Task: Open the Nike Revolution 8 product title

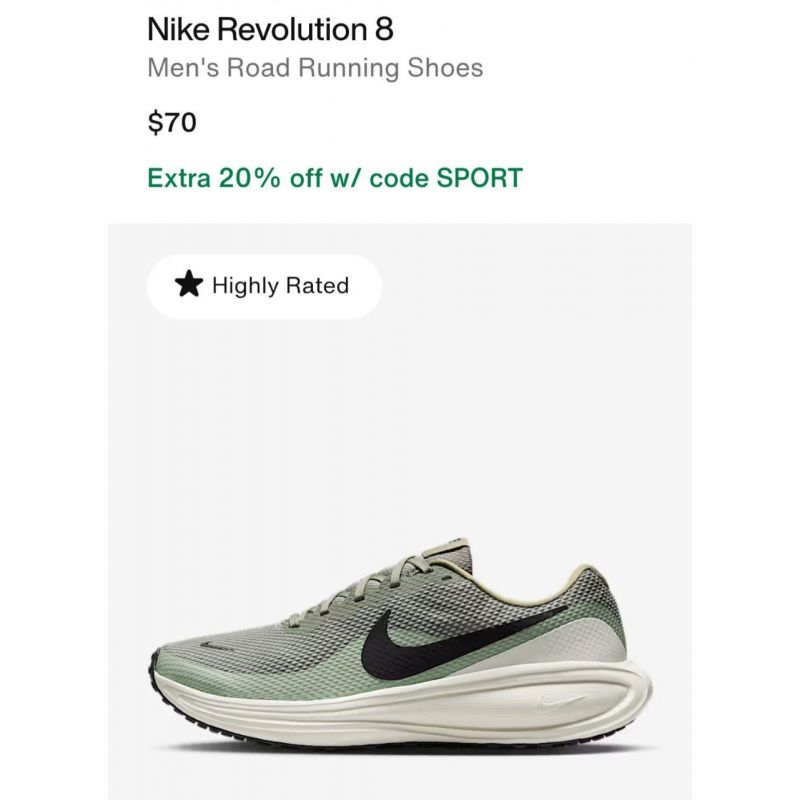Action: (270, 29)
